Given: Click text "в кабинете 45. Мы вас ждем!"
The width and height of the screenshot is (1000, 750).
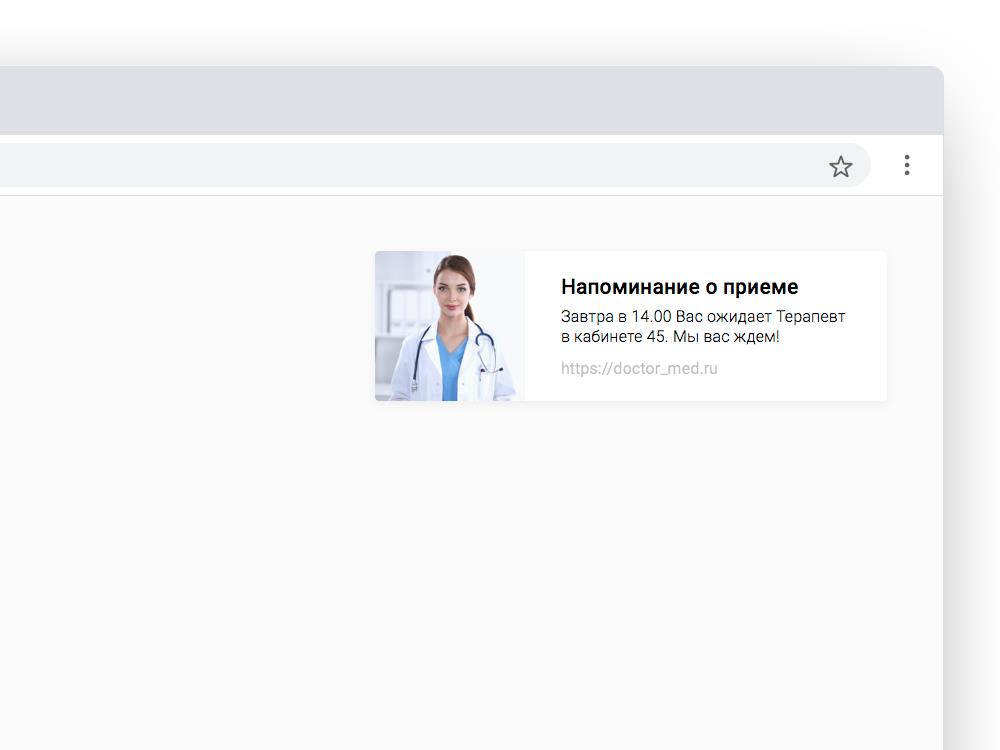Looking at the screenshot, I should coord(670,336).
